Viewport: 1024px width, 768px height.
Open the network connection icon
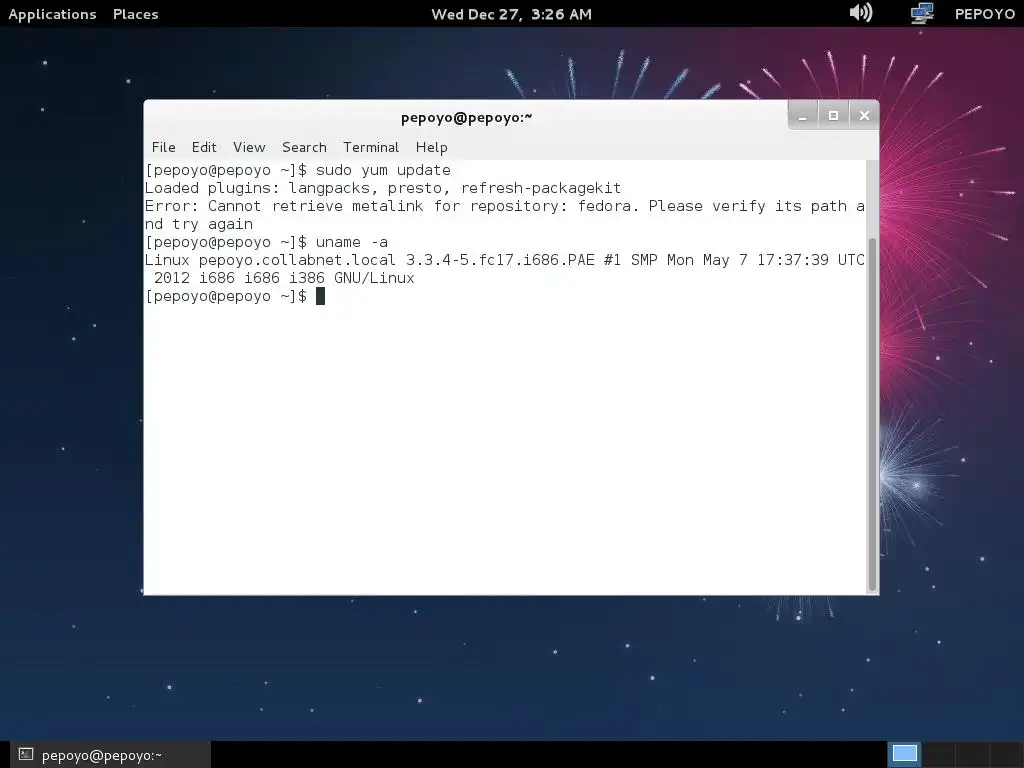[921, 13]
